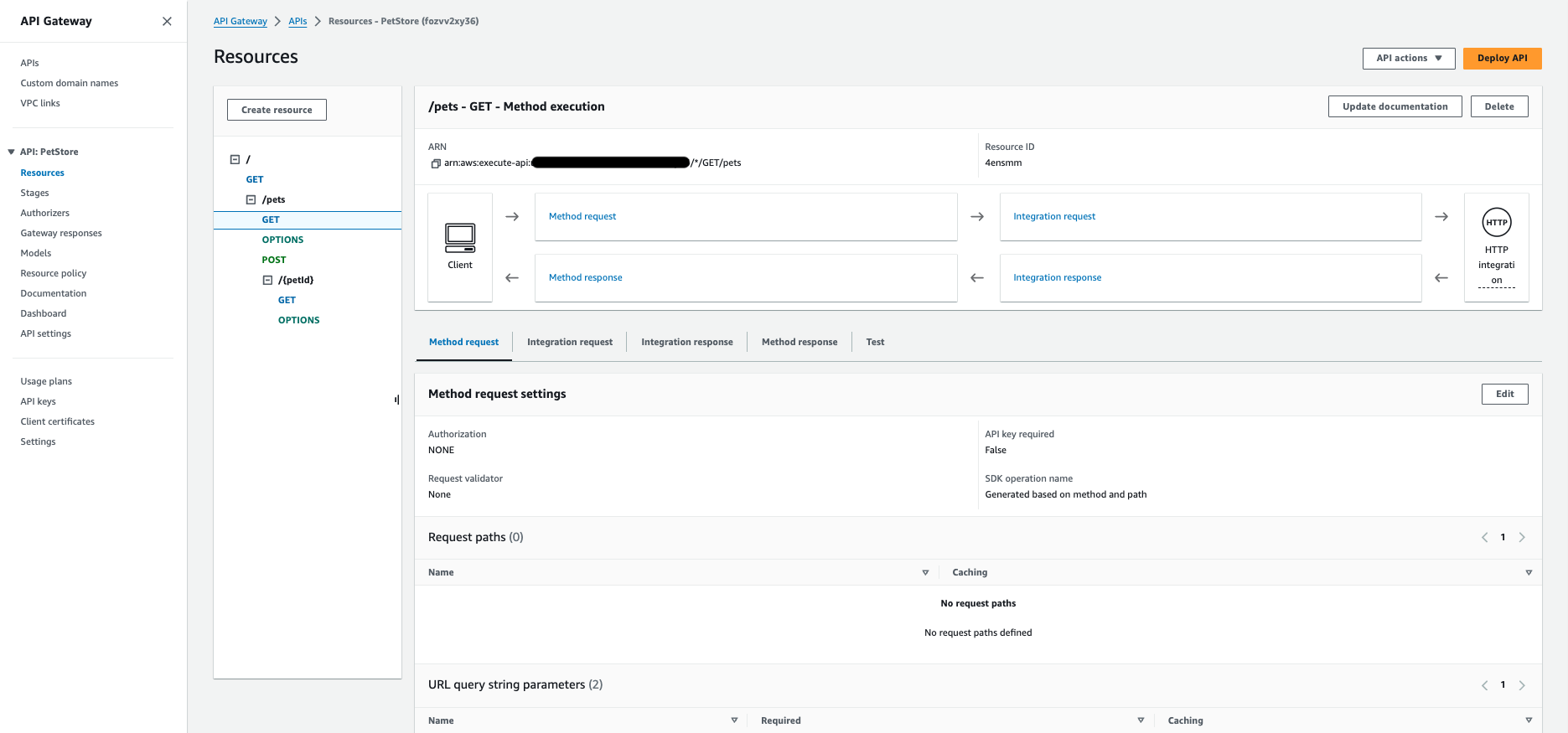Close the API Gateway side navigation panel
The height and width of the screenshot is (733, 1568).
coord(167,22)
